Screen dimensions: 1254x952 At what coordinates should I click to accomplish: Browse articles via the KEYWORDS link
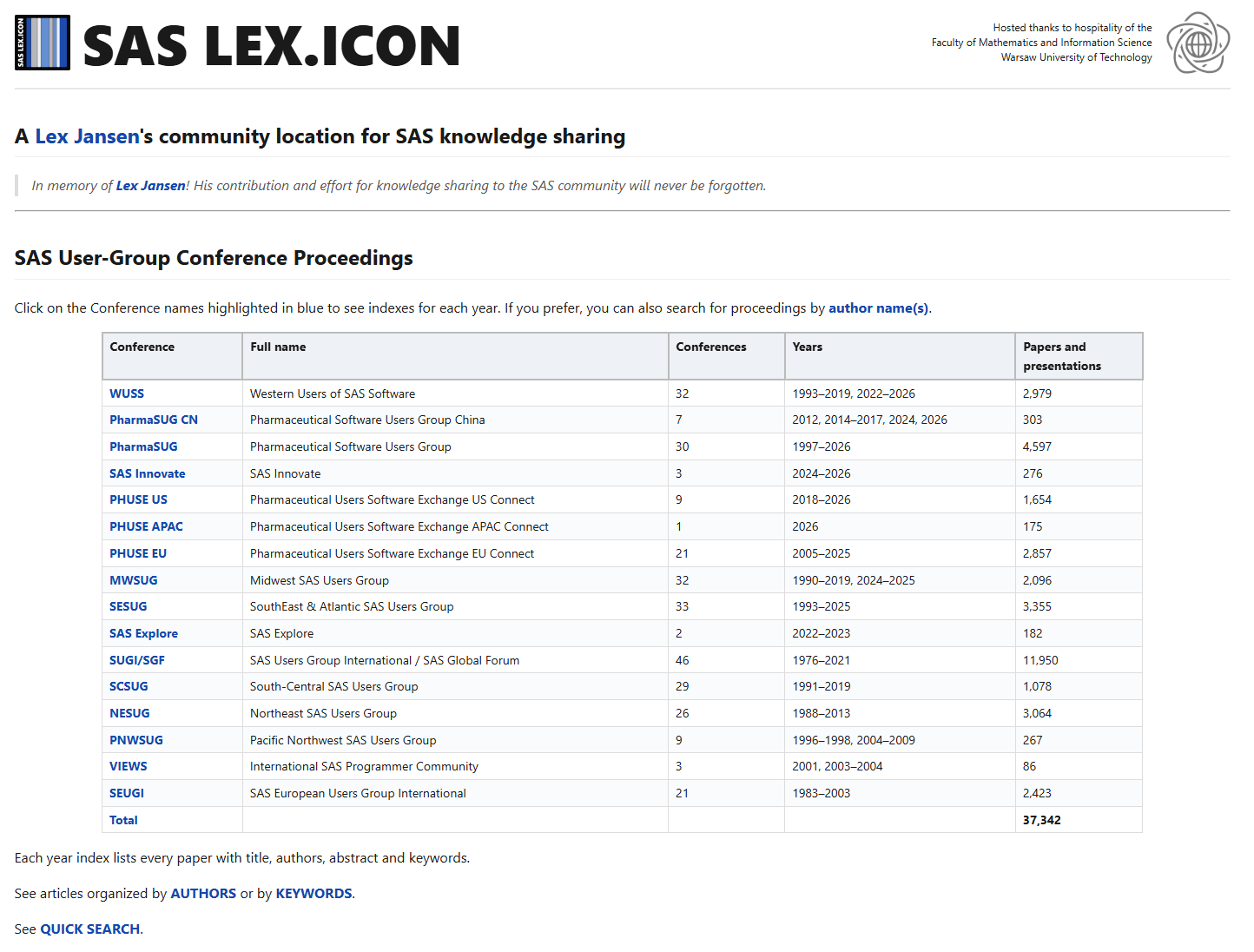(313, 894)
